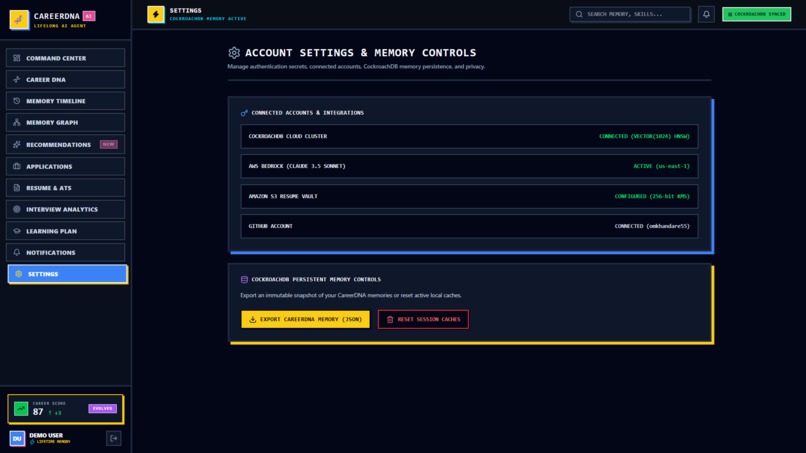Open Applications in sidebar
806x453 pixels.
[x=65, y=167]
